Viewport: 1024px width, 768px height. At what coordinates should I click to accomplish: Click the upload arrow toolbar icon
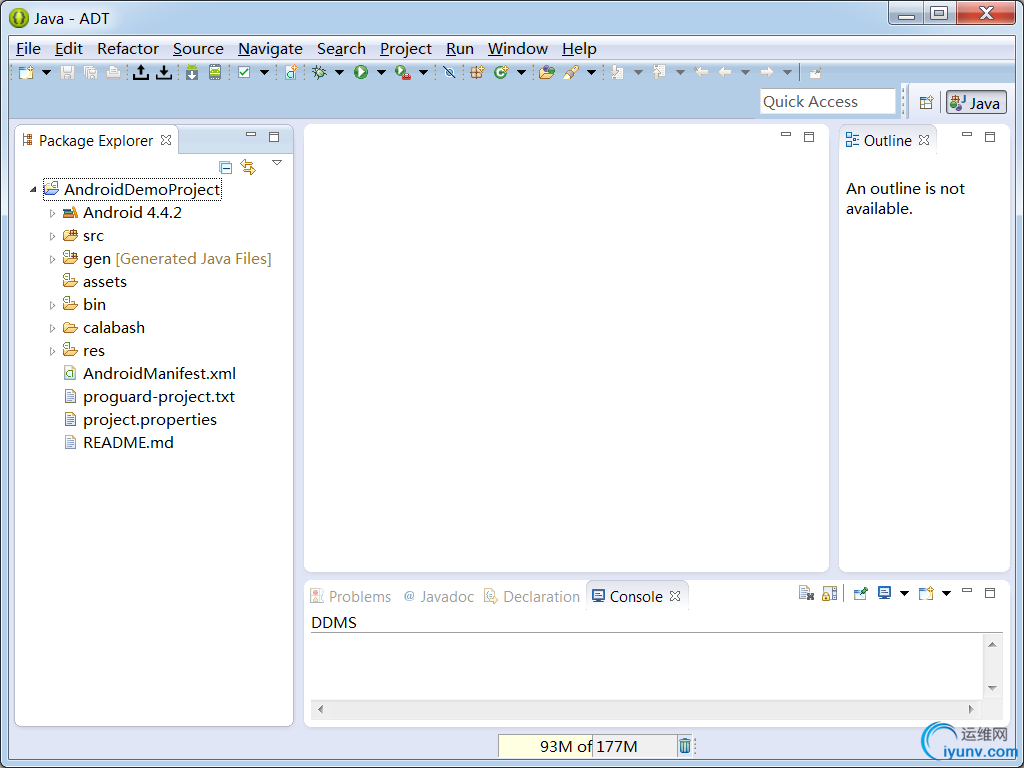140,72
